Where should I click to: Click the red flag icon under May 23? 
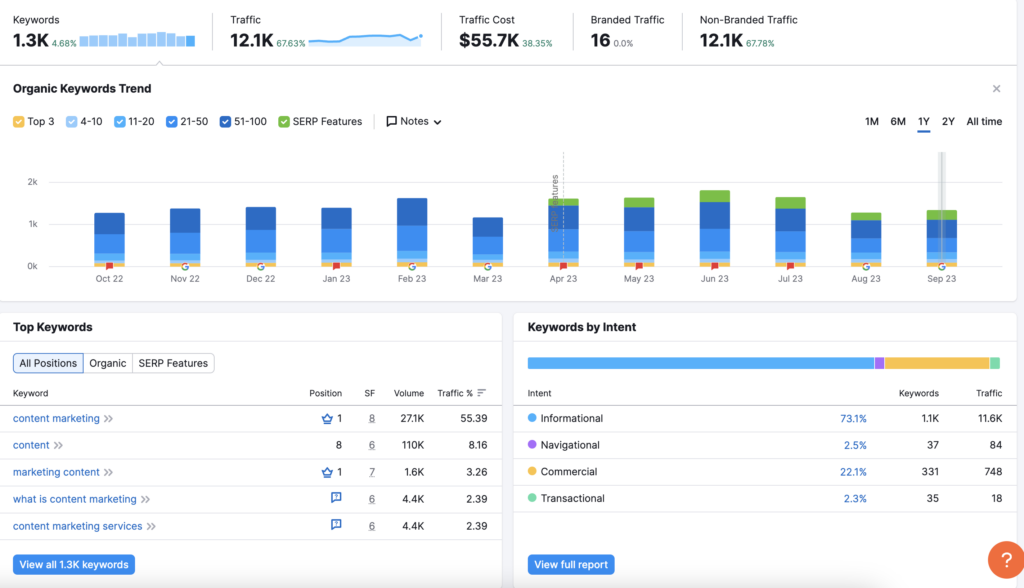coord(639,266)
